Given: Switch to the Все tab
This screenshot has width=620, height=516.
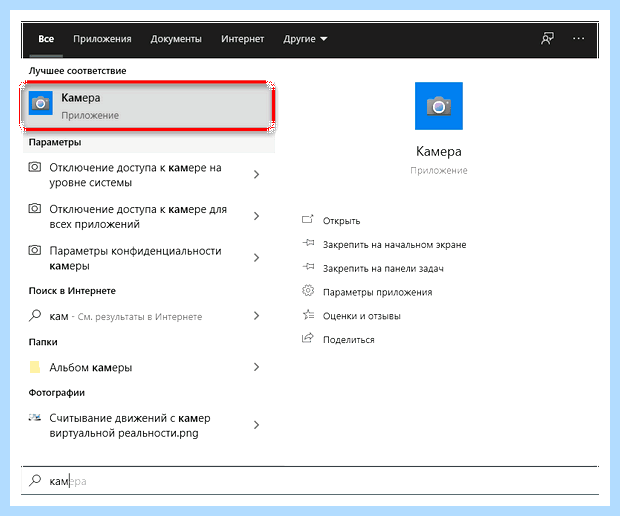Looking at the screenshot, I should pos(46,39).
